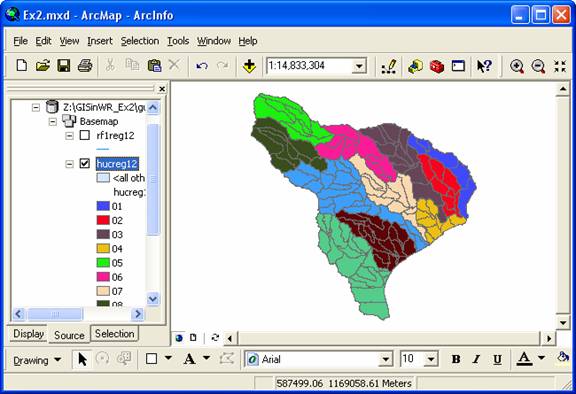Click the blue 01 legend color swatch
The image size is (576, 394).
point(103,206)
